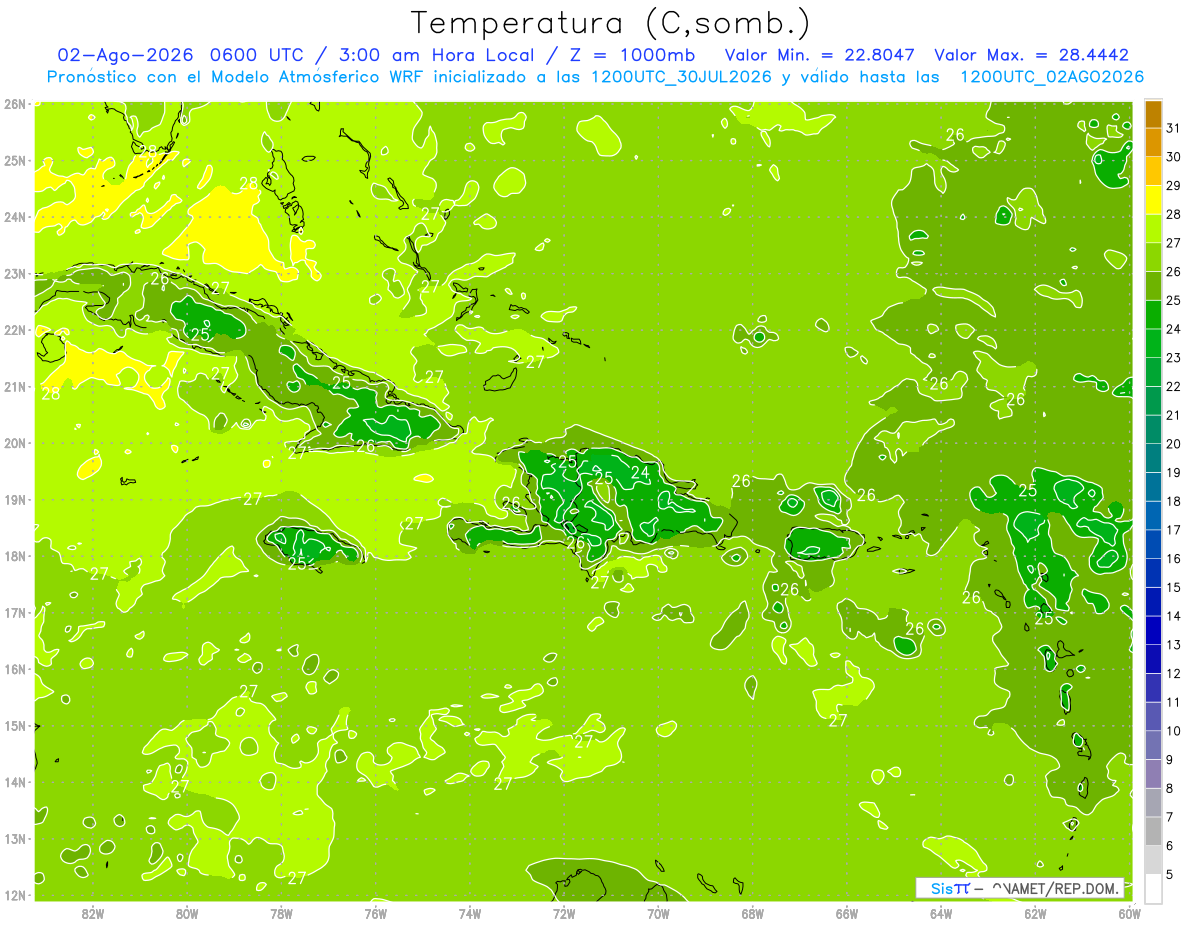
Task: Click the 60W longitude axis label
Action: pos(1129,913)
